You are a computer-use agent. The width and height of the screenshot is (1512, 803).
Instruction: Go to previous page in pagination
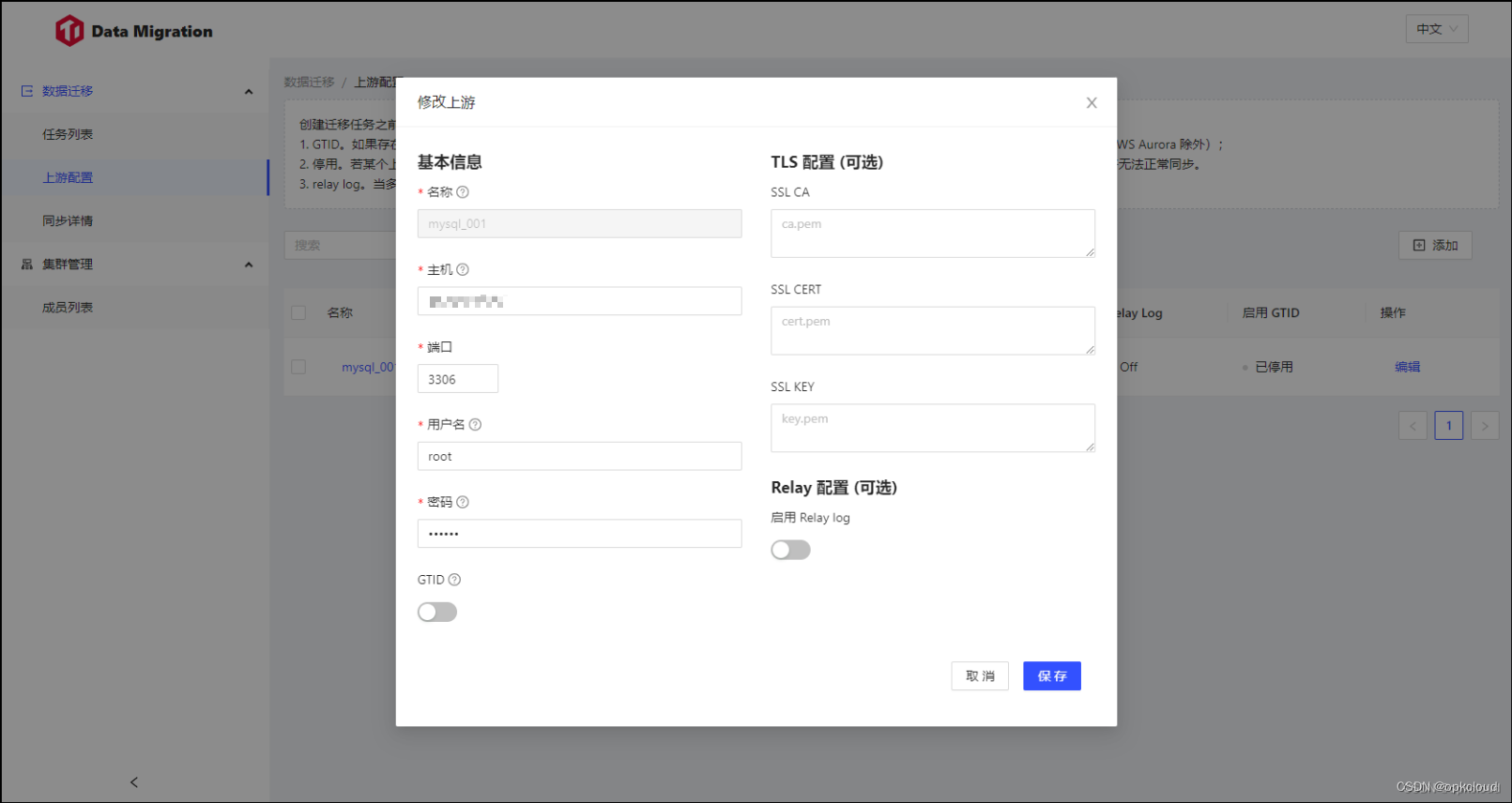[1413, 426]
